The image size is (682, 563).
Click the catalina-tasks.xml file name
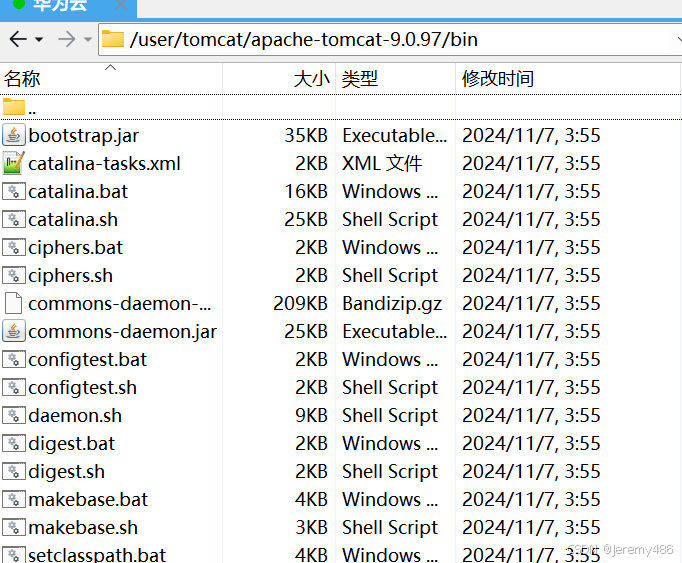(x=104, y=164)
